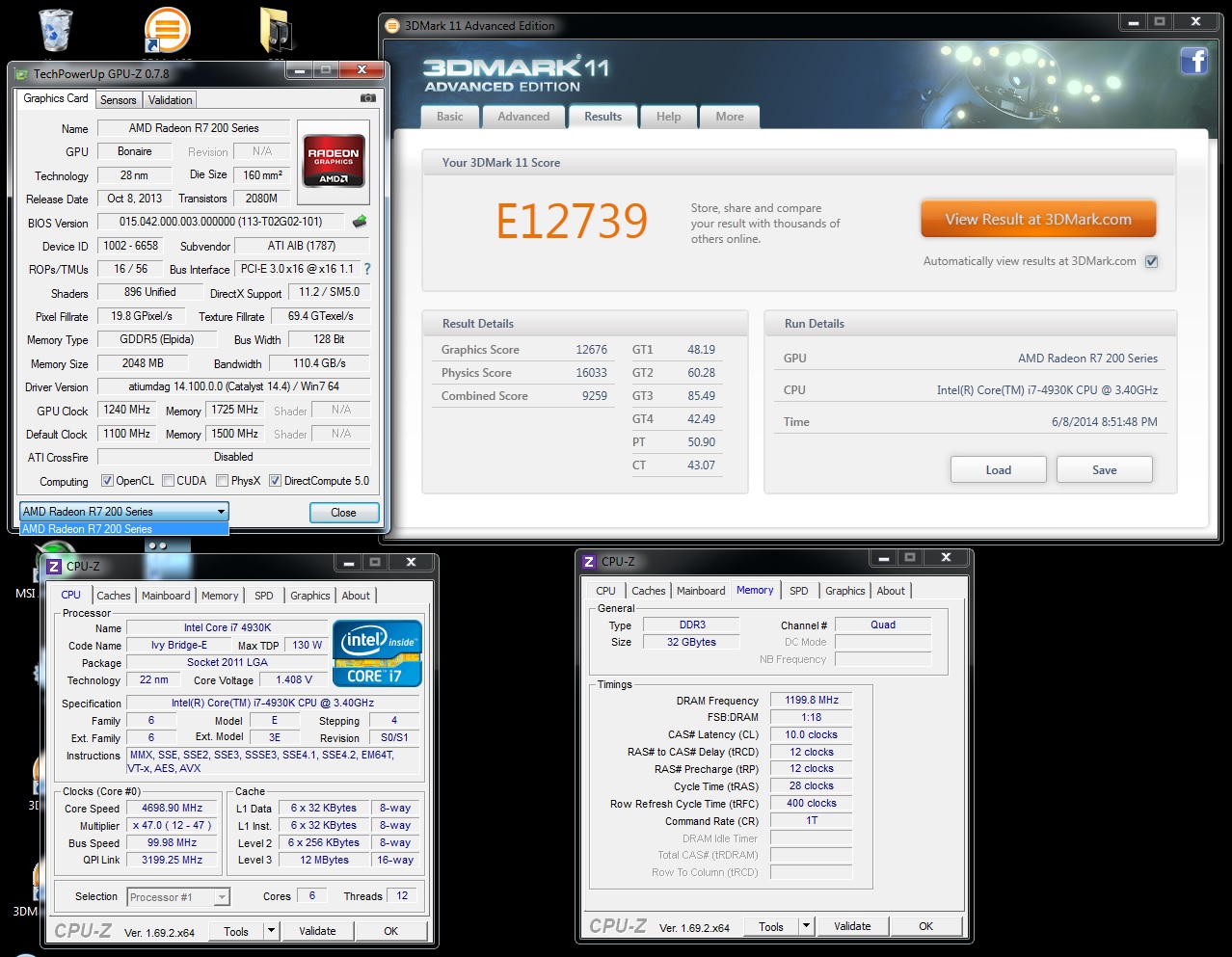The height and width of the screenshot is (957, 1232).
Task: Open the SPD tab in right CPU-Z
Action: pyautogui.click(x=799, y=591)
